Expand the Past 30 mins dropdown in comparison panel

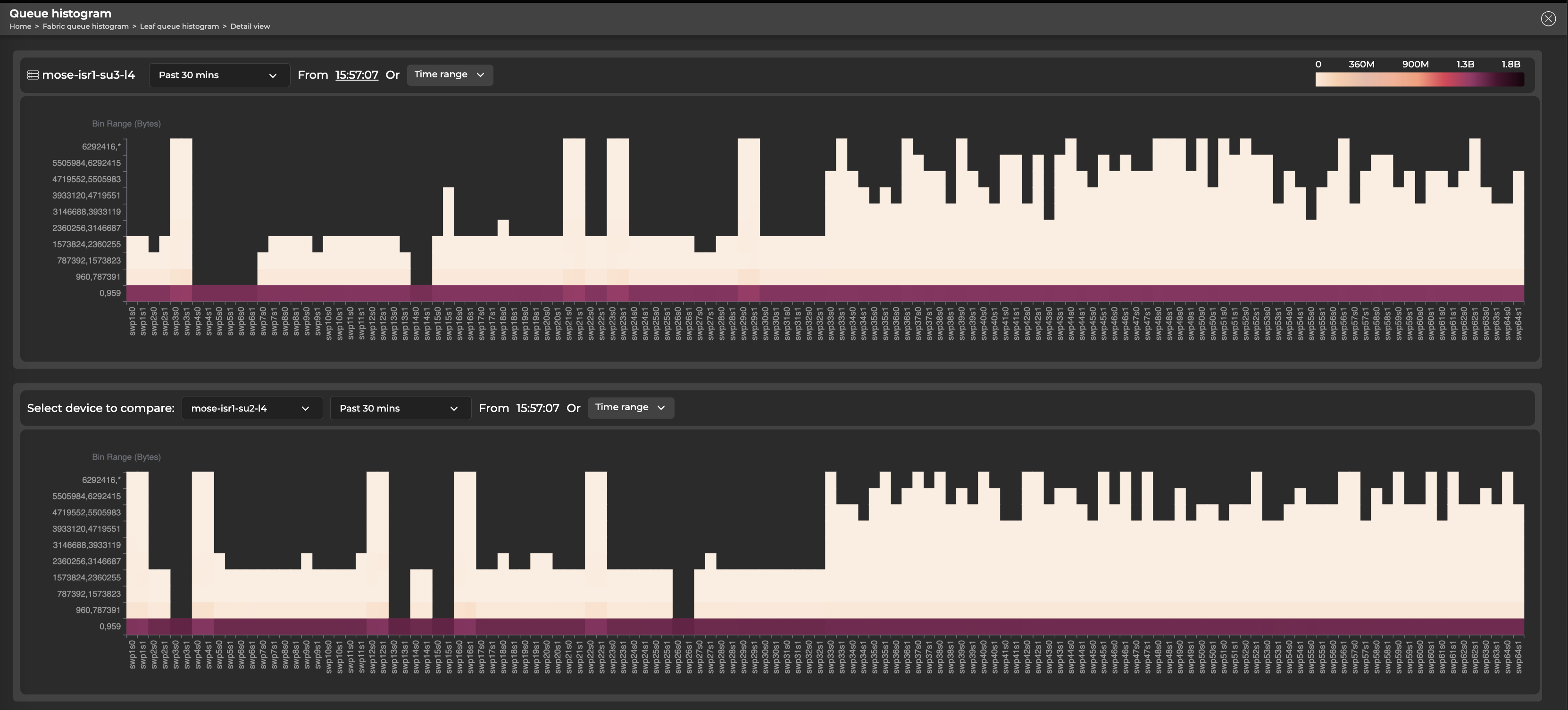coord(400,408)
